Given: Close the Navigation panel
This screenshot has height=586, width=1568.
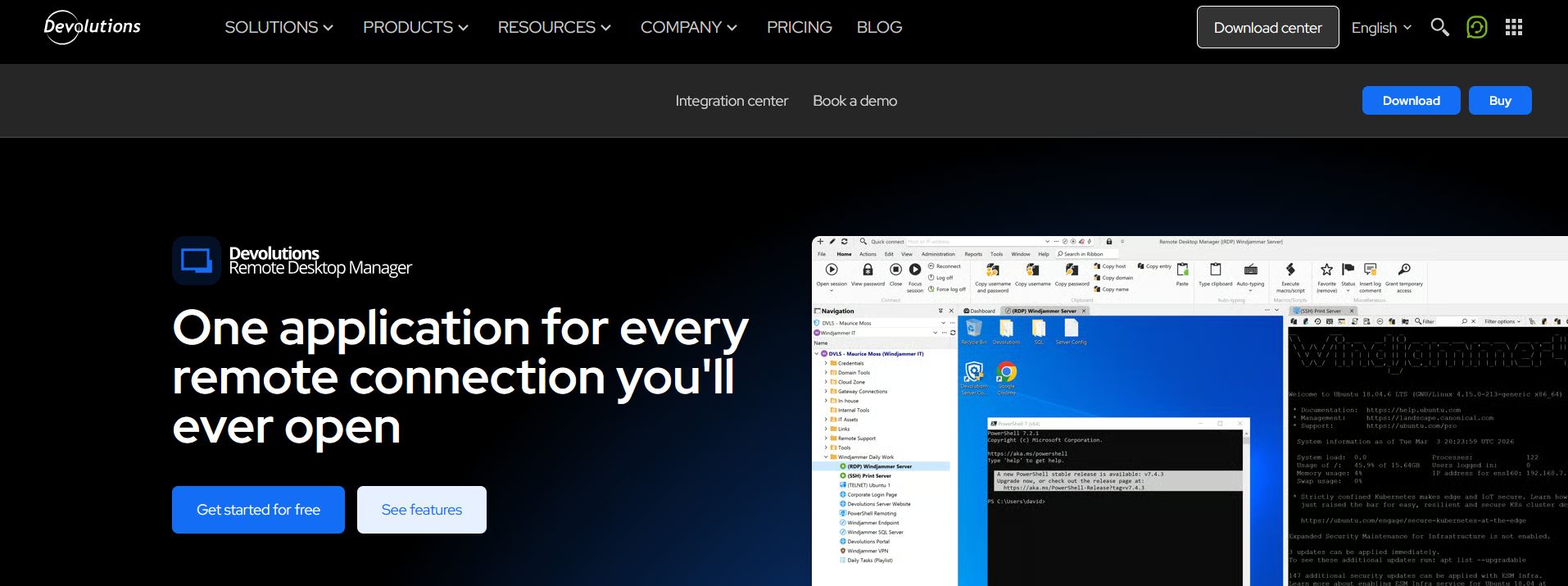Looking at the screenshot, I should (951, 311).
